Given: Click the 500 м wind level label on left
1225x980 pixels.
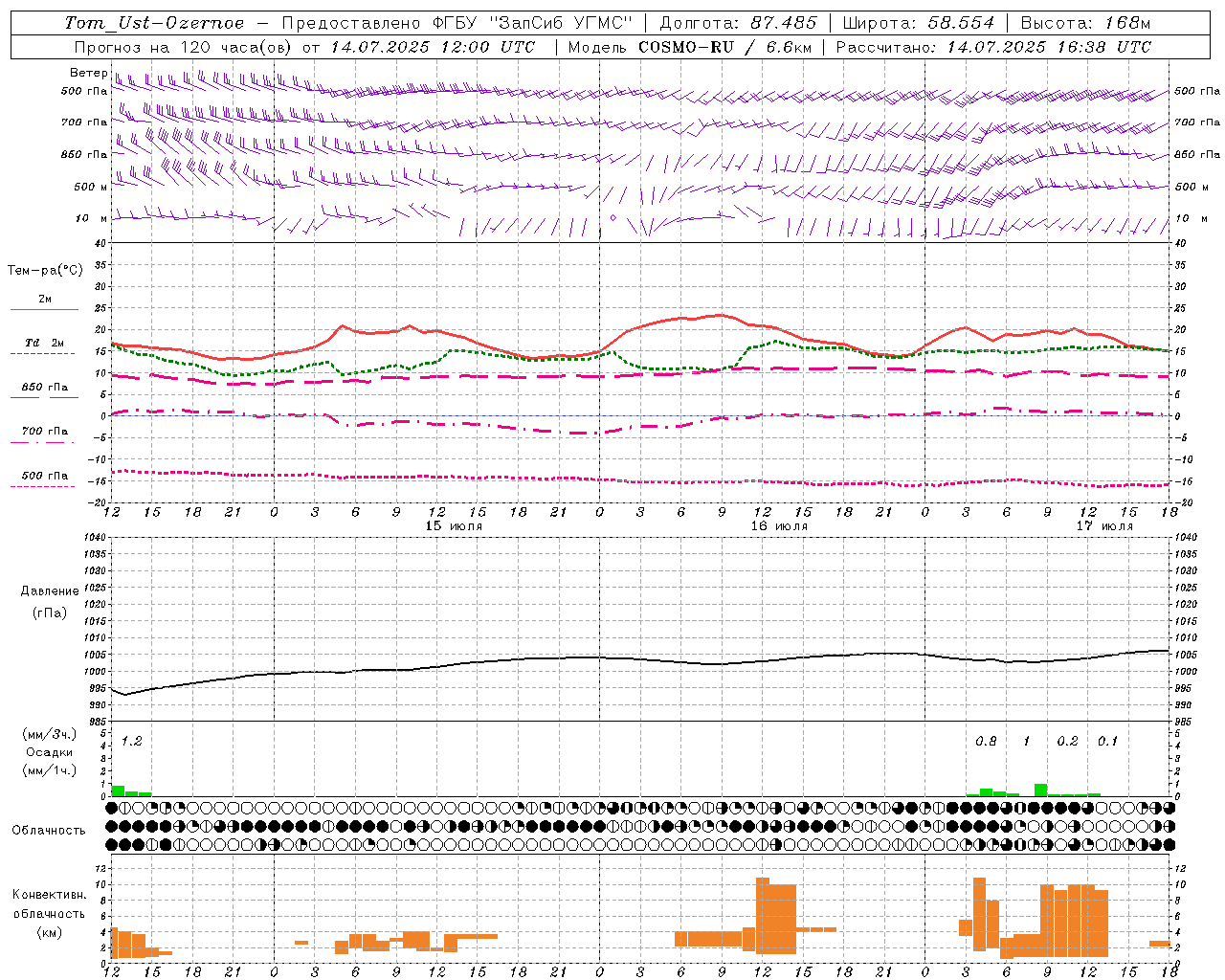Looking at the screenshot, I should pyautogui.click(x=91, y=187).
